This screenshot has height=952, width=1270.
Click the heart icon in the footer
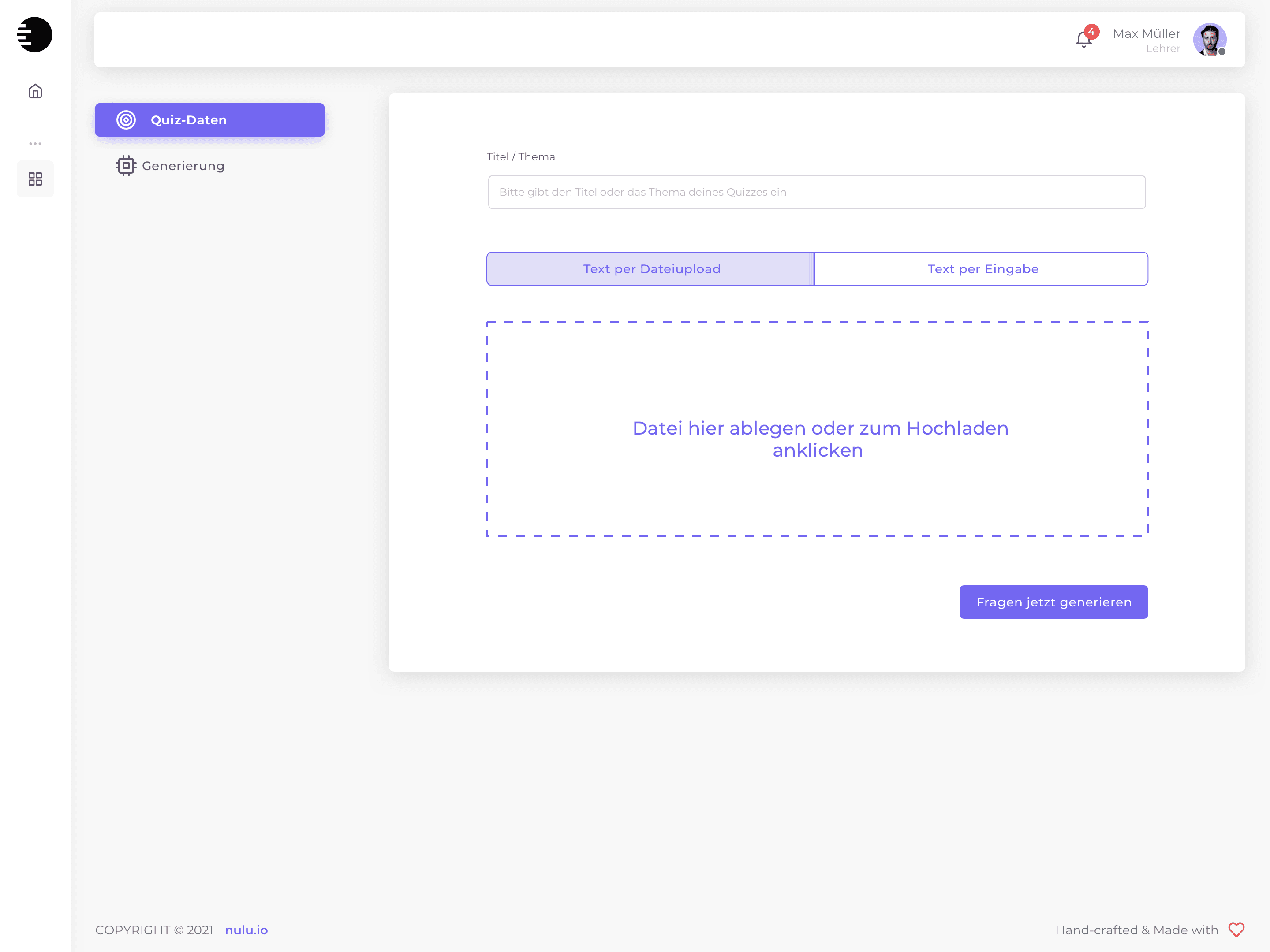pyautogui.click(x=1236, y=930)
